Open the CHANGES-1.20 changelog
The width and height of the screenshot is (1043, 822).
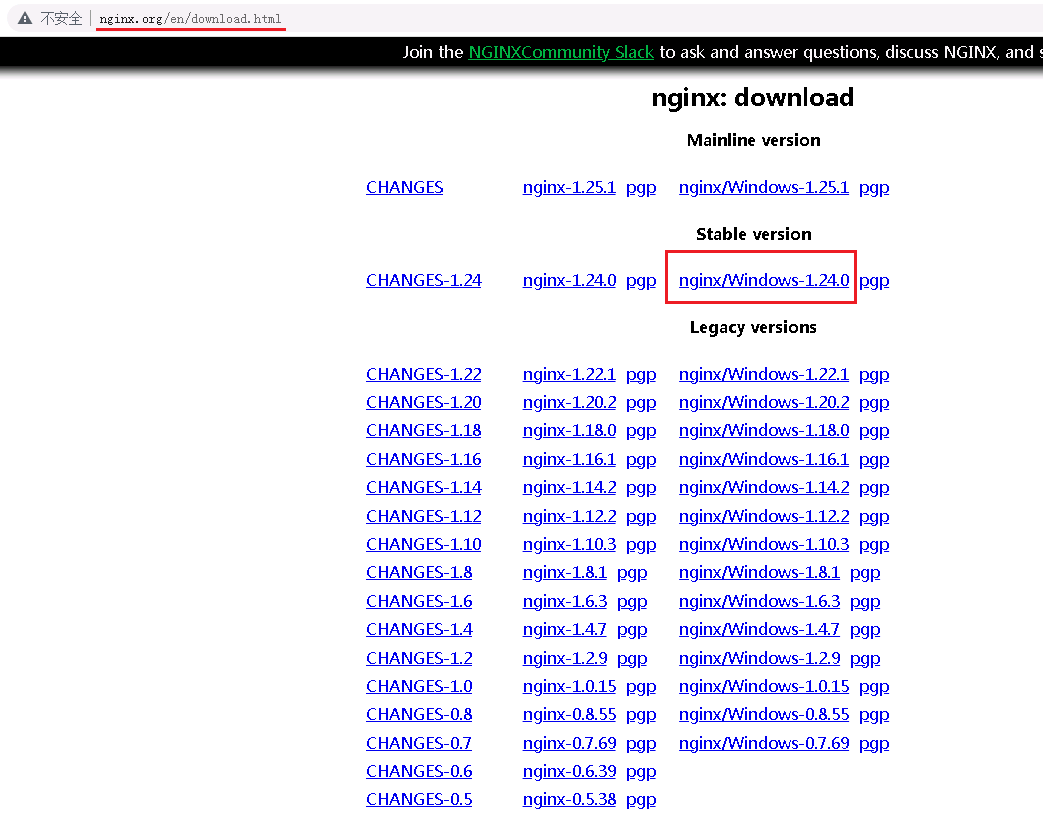(x=423, y=402)
